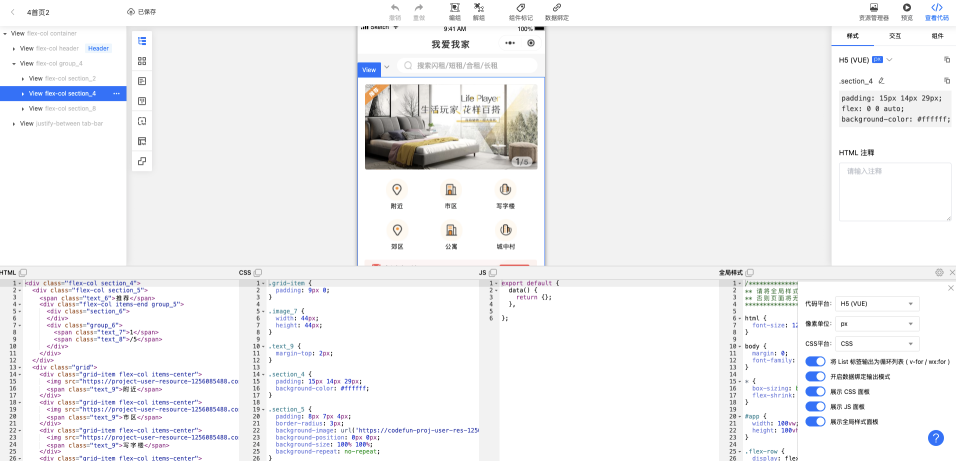This screenshot has height=461, width=956.
Task: Open the 代码平台 H5 (VUE) dropdown
Action: click(878, 304)
